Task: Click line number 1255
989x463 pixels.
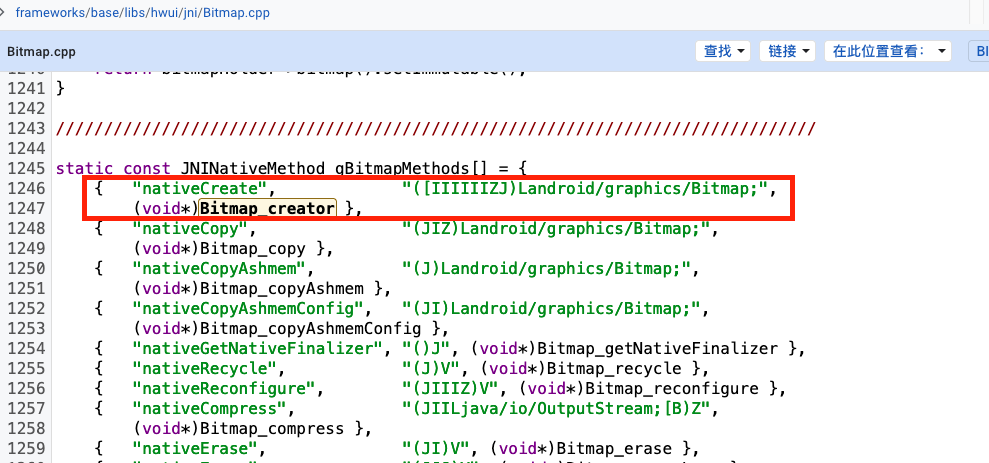Action: (x=26, y=369)
